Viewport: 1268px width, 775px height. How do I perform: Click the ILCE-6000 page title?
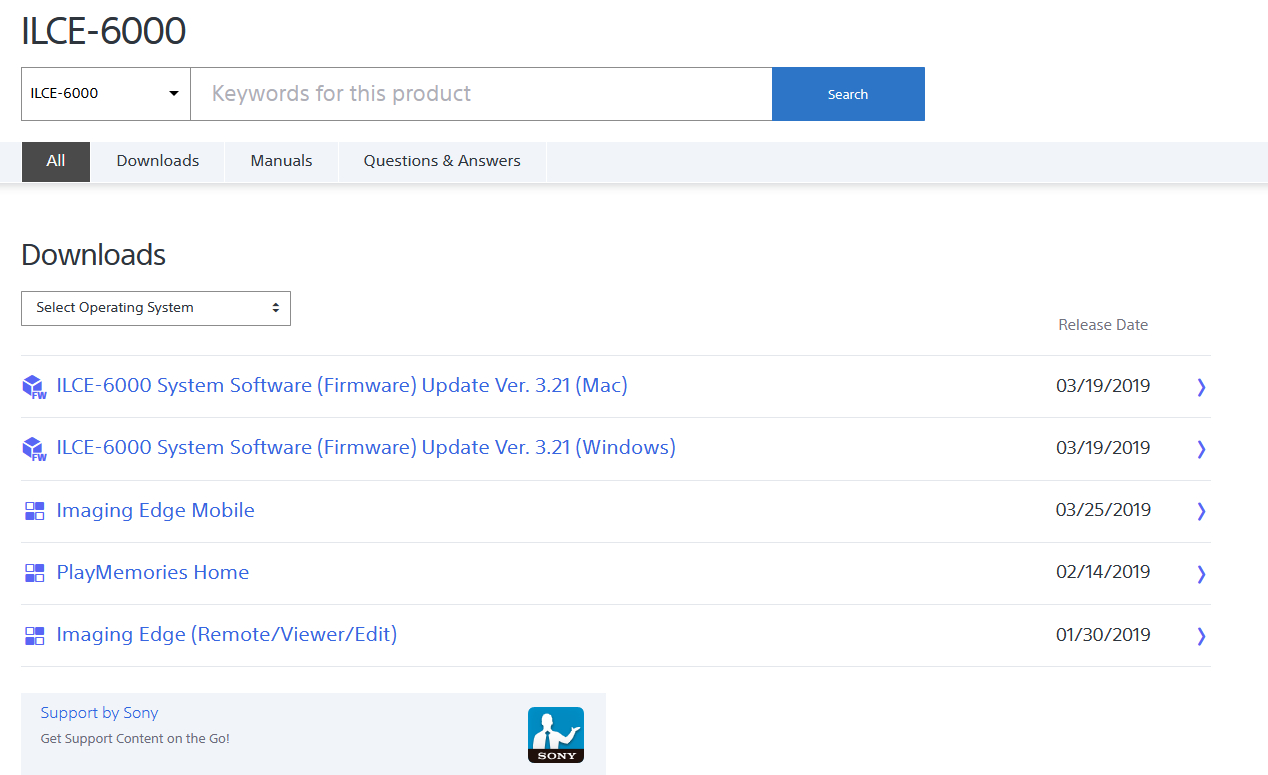(103, 31)
